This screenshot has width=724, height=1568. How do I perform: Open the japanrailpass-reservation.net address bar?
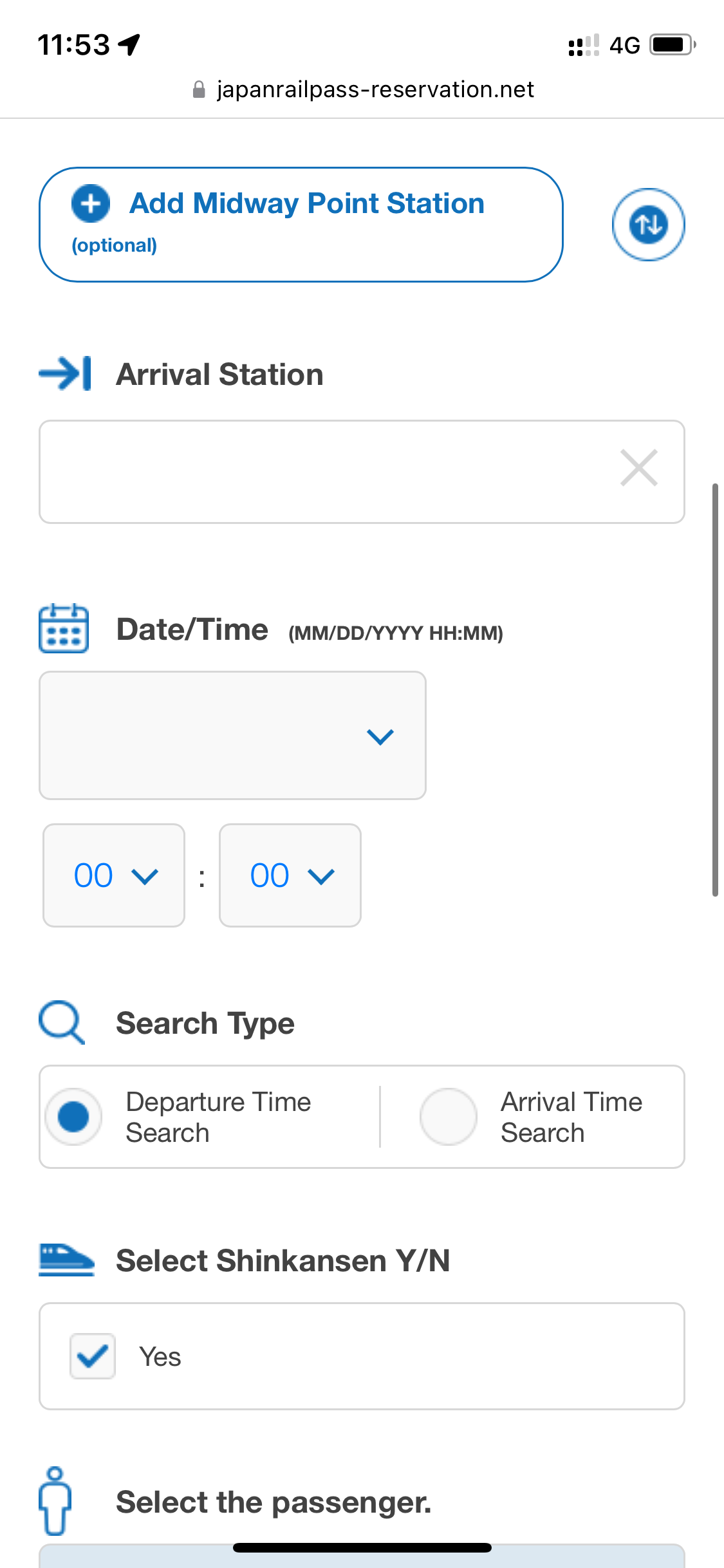pyautogui.click(x=363, y=89)
